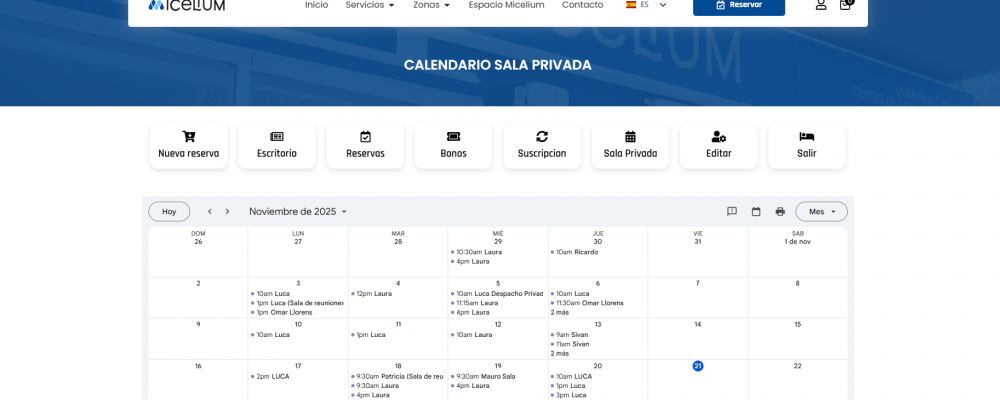Open the Bonos card

point(453,145)
